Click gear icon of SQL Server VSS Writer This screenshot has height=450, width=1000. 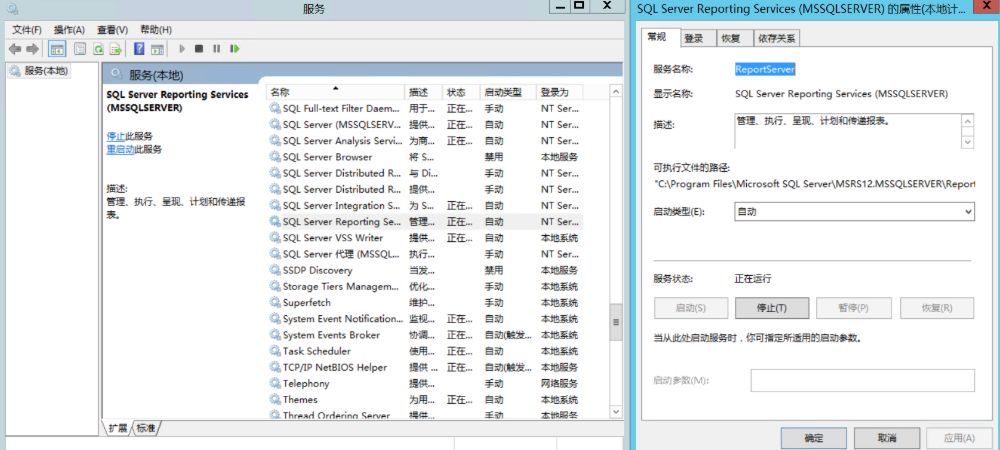[x=275, y=238]
